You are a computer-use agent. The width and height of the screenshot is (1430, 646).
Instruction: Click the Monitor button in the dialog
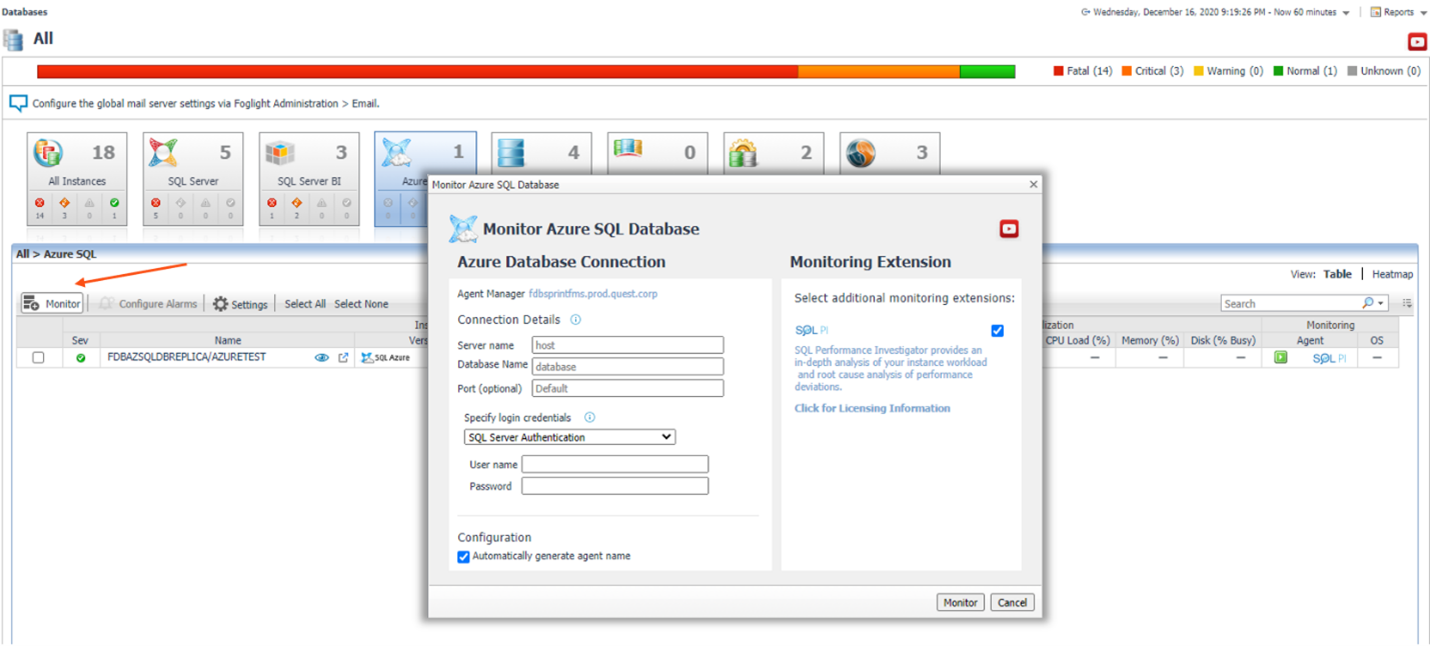click(x=960, y=603)
